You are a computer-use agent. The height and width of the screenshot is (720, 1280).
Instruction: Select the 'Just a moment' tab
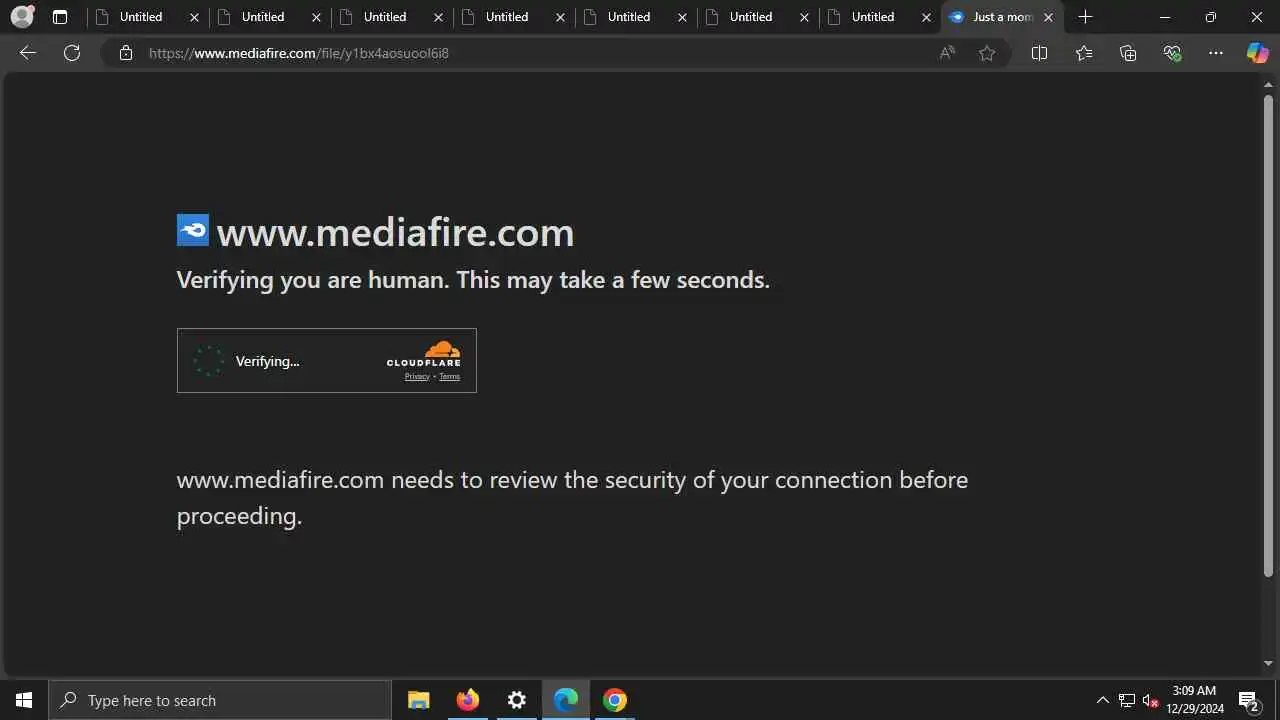pyautogui.click(x=1002, y=17)
